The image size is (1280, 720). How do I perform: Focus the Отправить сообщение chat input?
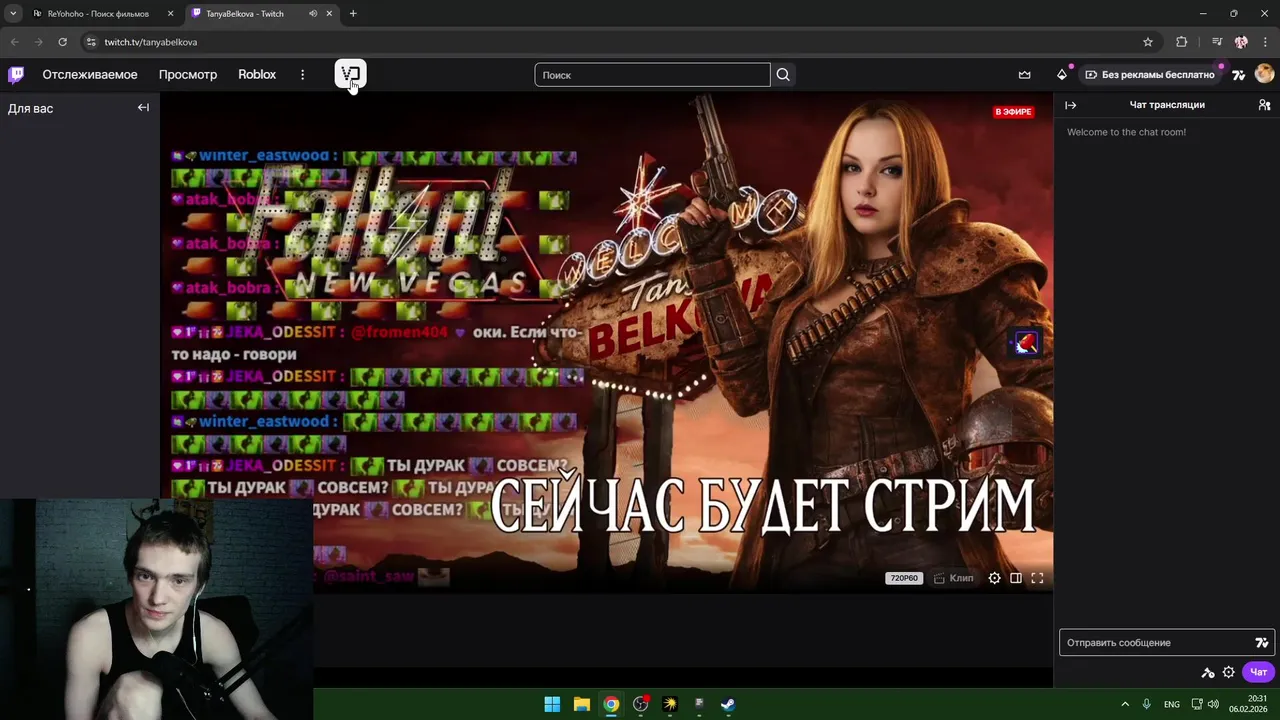pos(1167,643)
